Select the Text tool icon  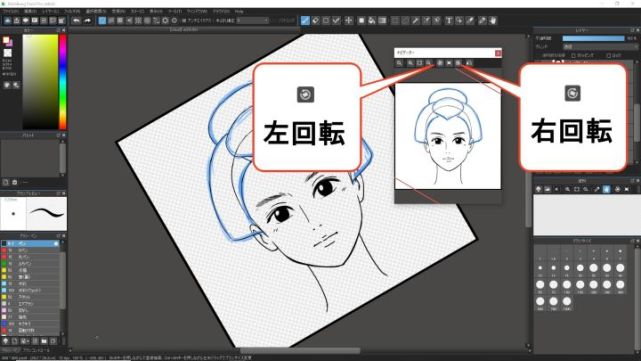(x=448, y=20)
